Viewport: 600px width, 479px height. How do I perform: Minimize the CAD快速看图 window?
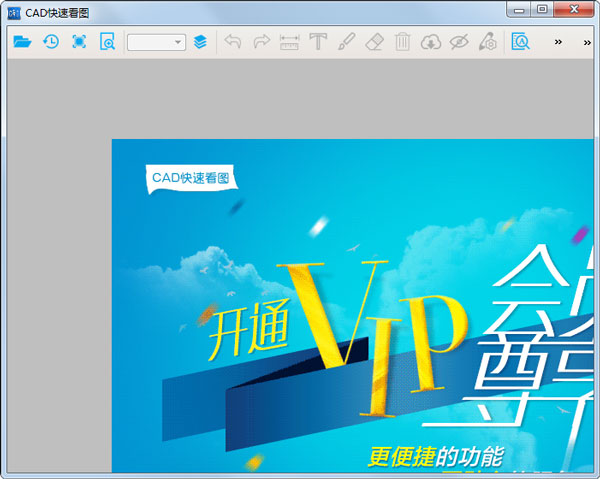coord(518,10)
